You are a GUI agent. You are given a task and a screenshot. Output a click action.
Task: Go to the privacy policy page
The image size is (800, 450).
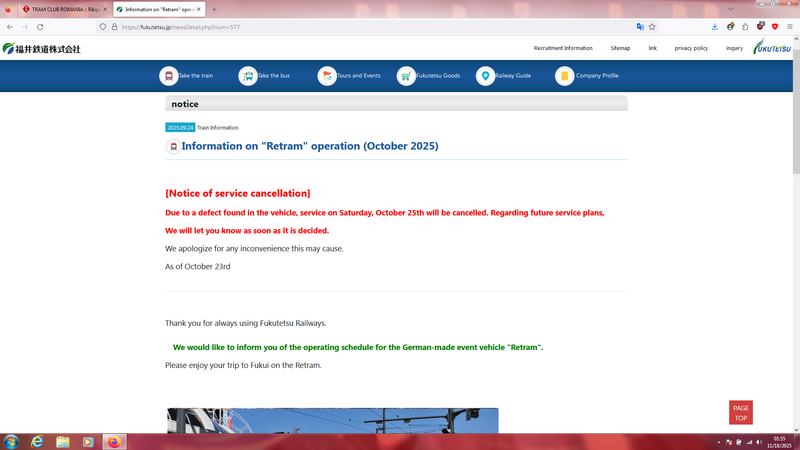click(691, 48)
